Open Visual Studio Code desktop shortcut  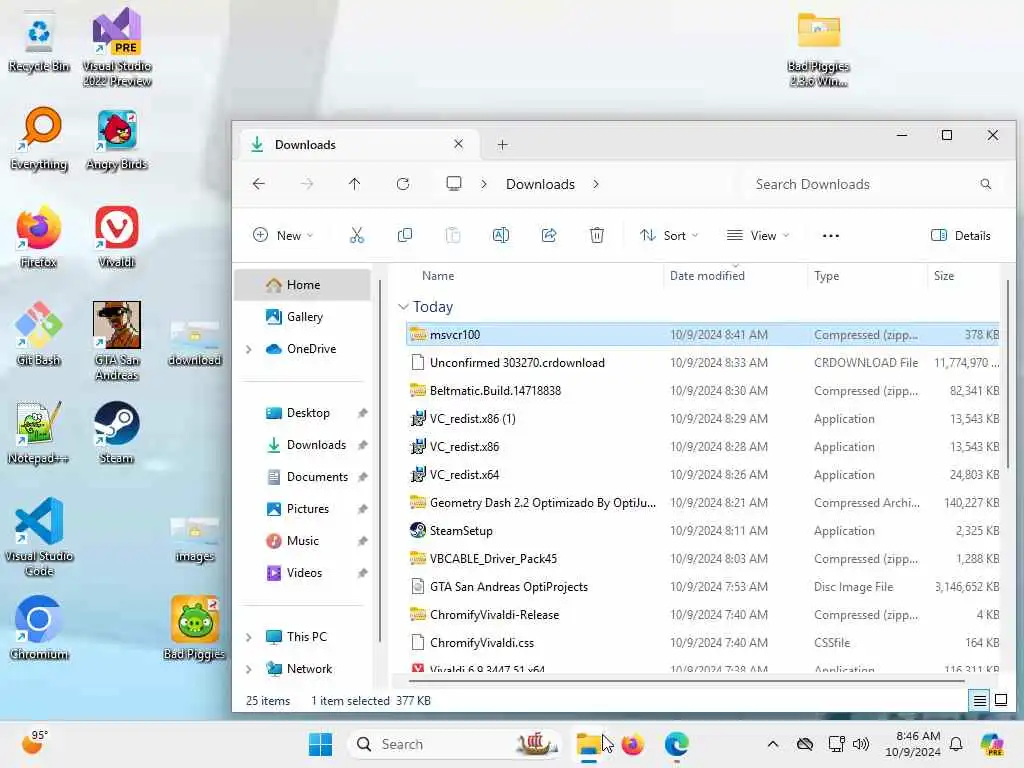coord(39,537)
